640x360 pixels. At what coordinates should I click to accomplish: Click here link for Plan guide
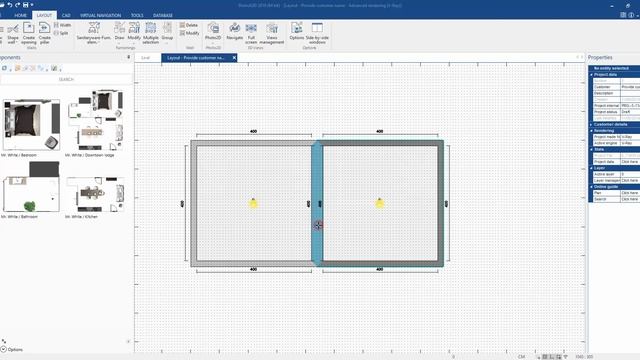click(630, 193)
